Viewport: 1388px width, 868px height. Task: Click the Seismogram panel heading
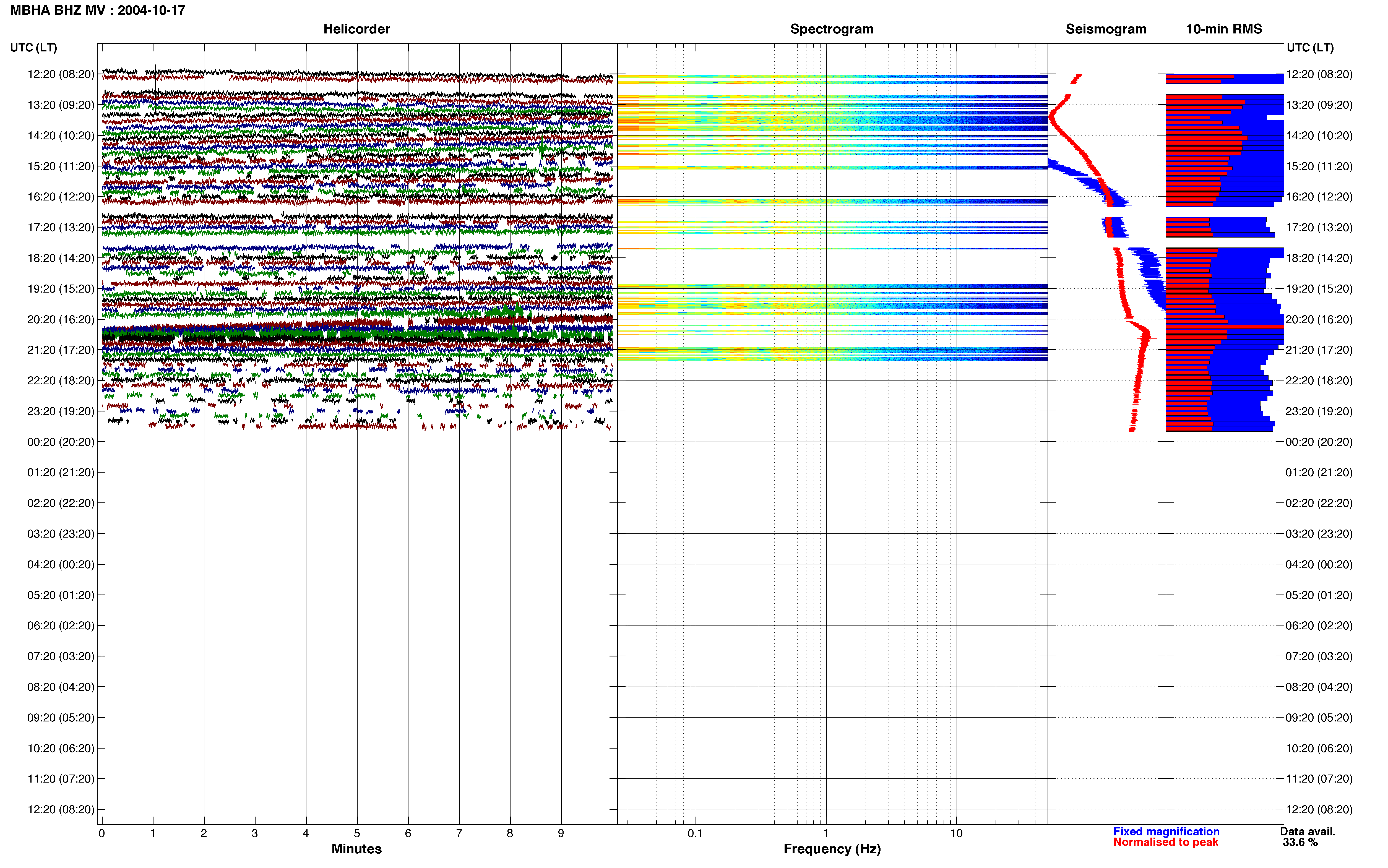(x=1106, y=29)
